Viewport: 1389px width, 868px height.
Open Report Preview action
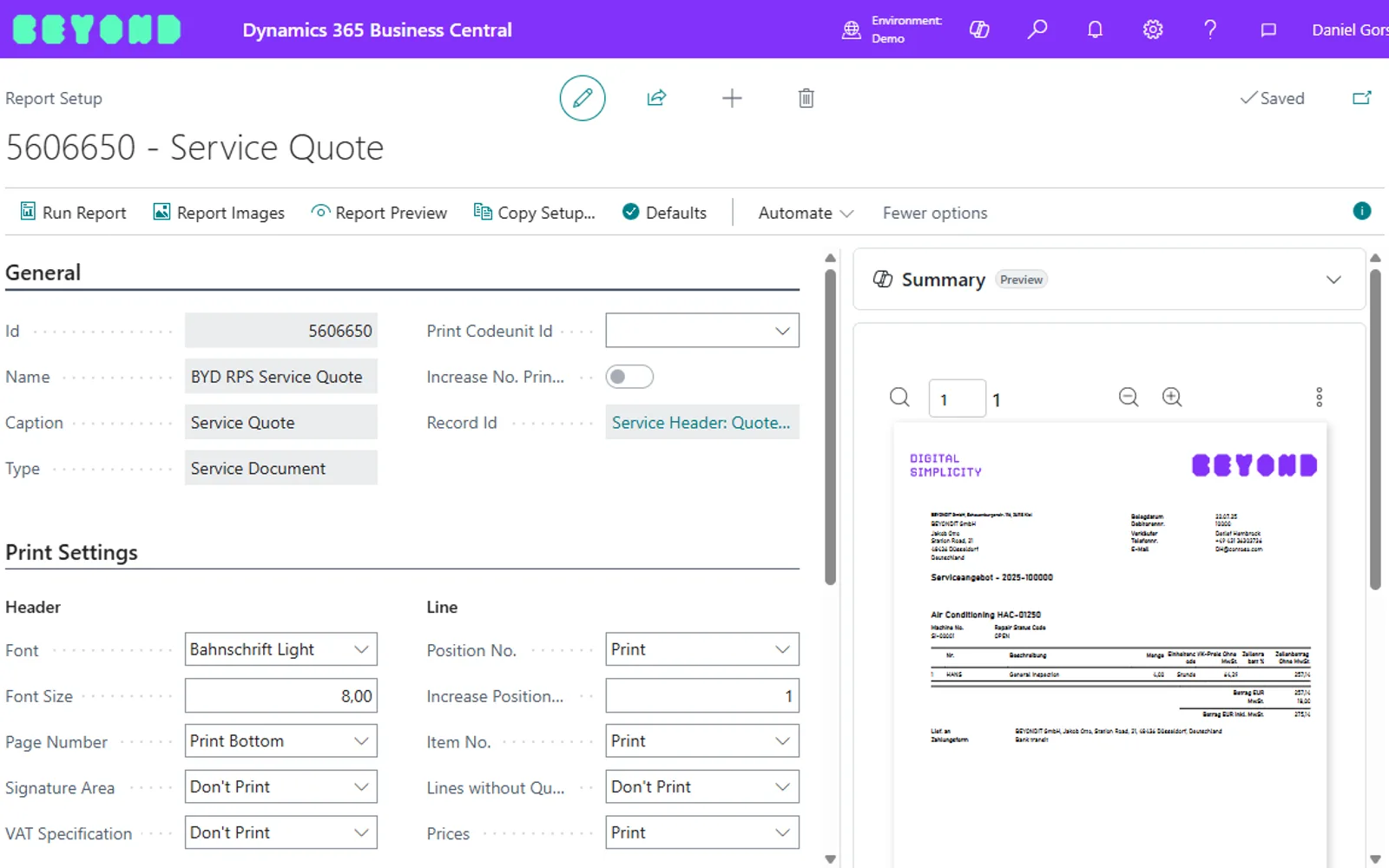379,213
